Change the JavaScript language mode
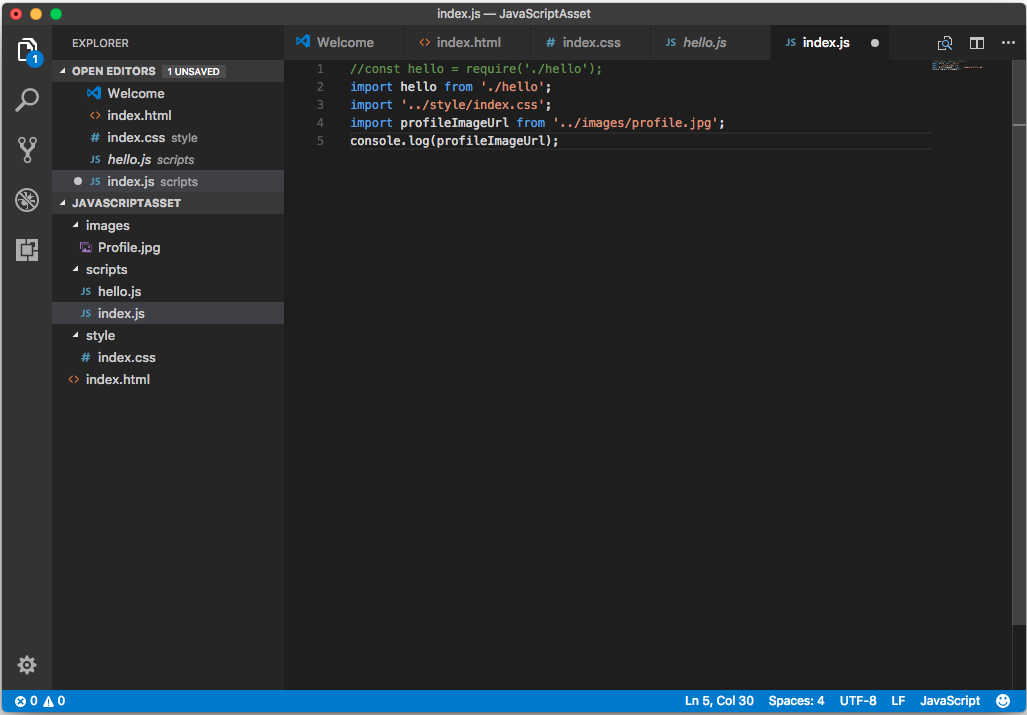The width and height of the screenshot is (1027, 715). 950,701
